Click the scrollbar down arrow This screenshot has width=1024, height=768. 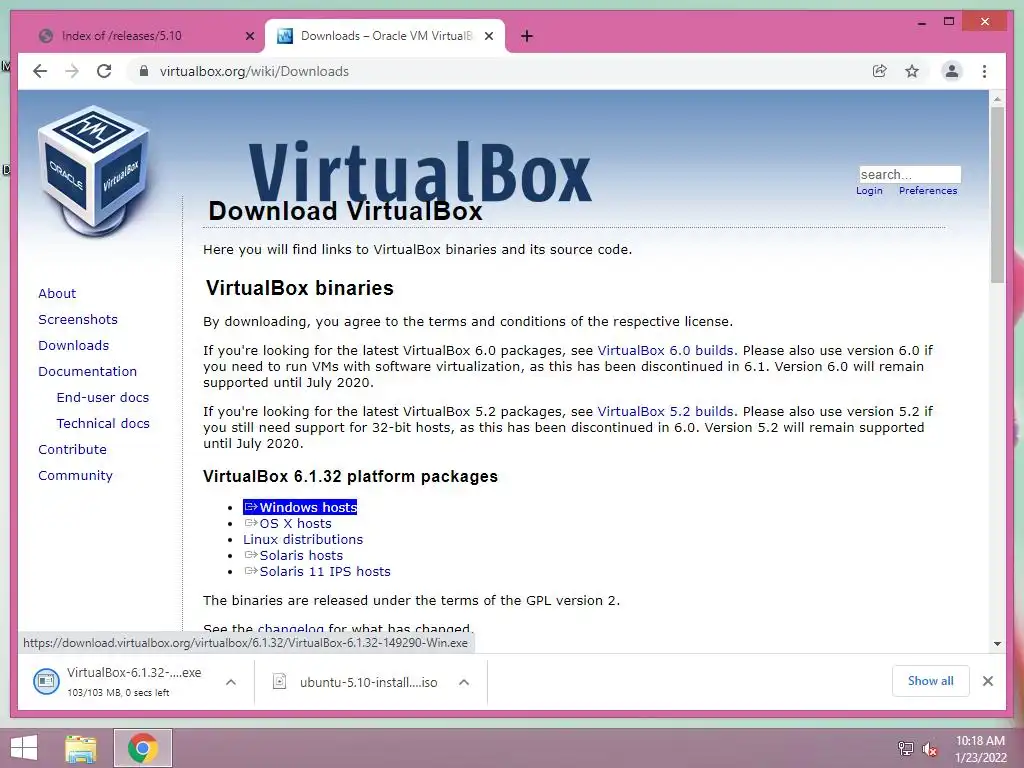(997, 644)
